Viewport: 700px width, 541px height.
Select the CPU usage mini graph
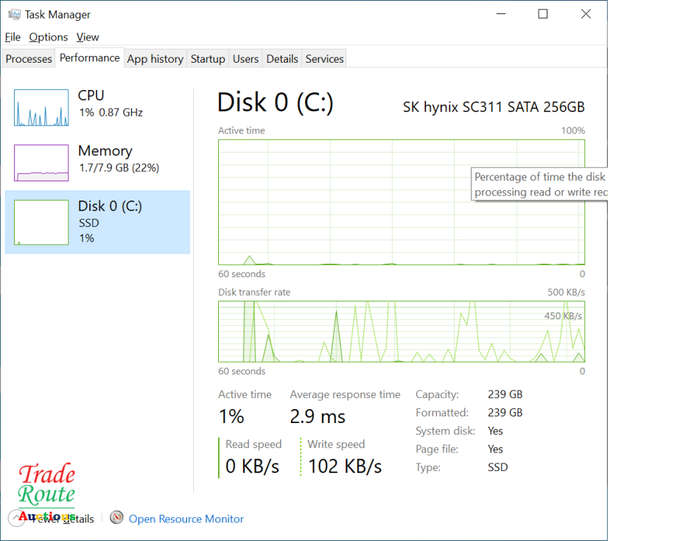point(42,107)
